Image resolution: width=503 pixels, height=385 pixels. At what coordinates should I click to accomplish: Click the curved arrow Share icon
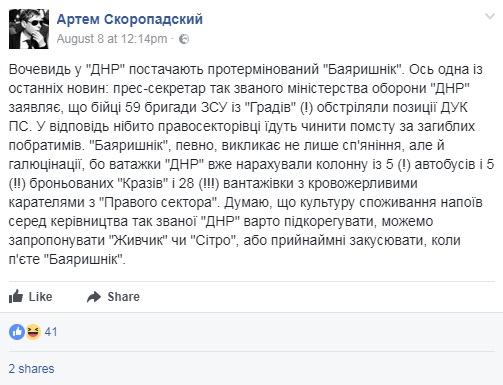pos(94,297)
